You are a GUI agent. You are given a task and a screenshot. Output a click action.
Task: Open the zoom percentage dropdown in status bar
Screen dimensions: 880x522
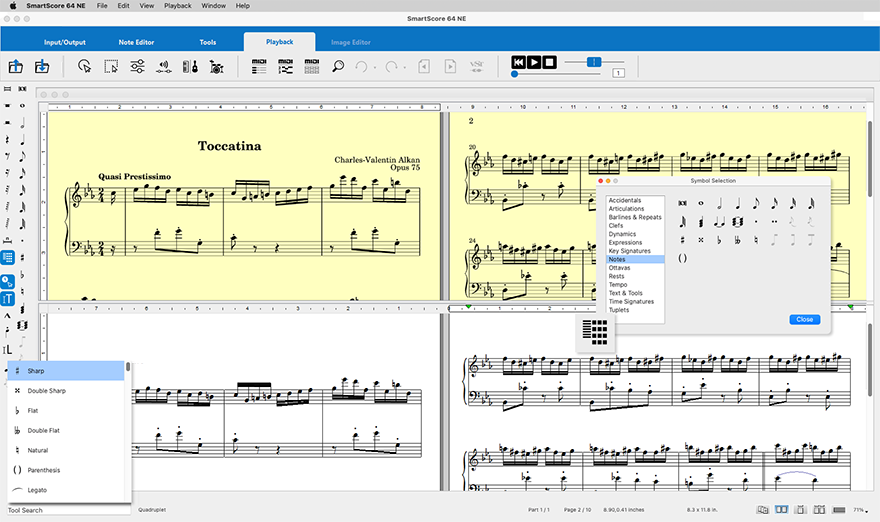(860, 510)
